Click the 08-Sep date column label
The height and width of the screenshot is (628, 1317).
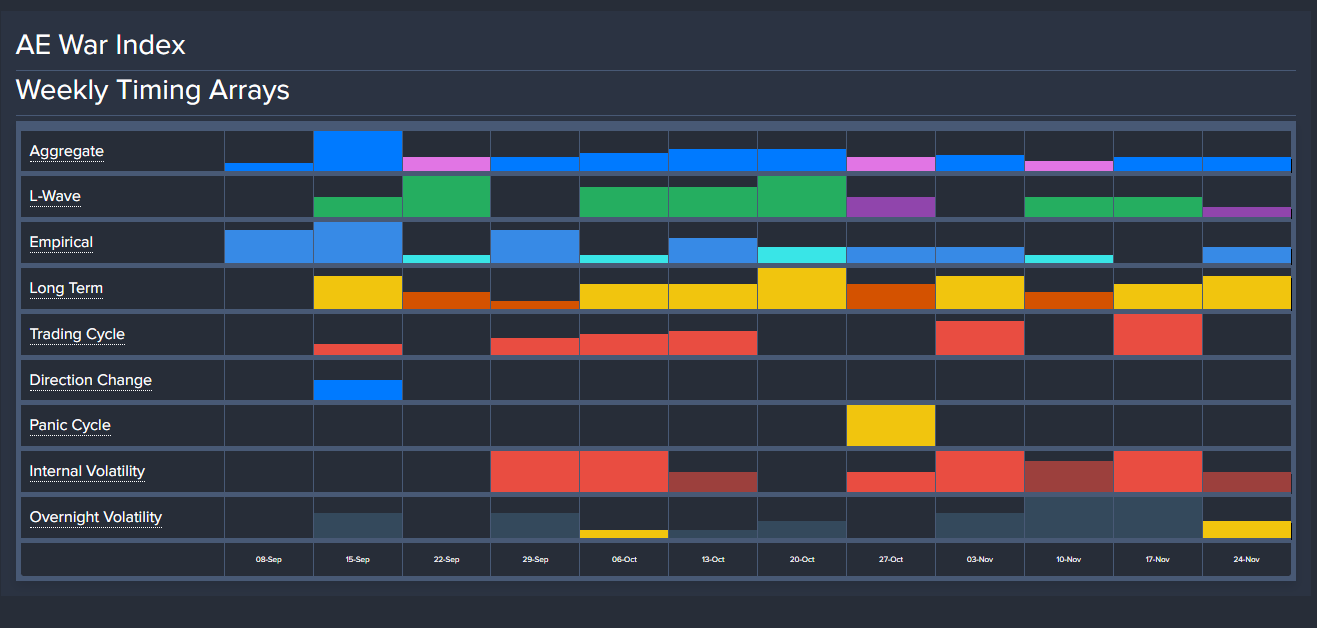pos(268,560)
